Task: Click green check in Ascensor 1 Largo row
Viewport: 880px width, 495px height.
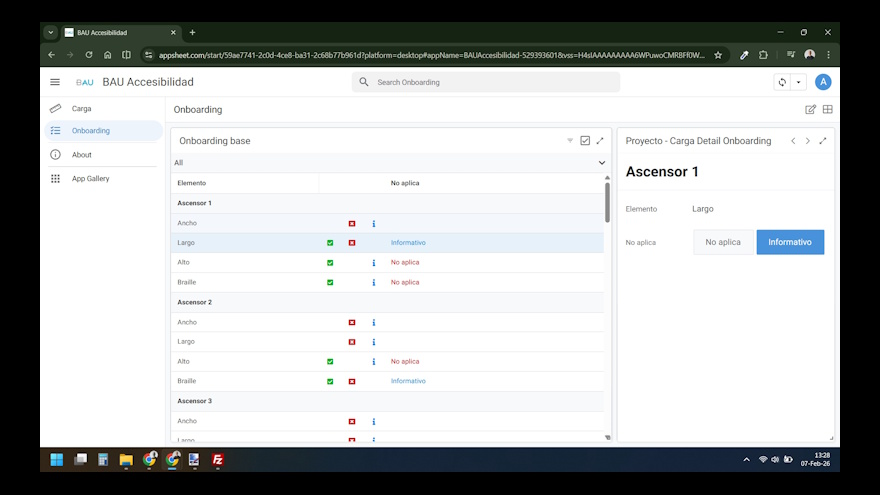Action: (330, 243)
